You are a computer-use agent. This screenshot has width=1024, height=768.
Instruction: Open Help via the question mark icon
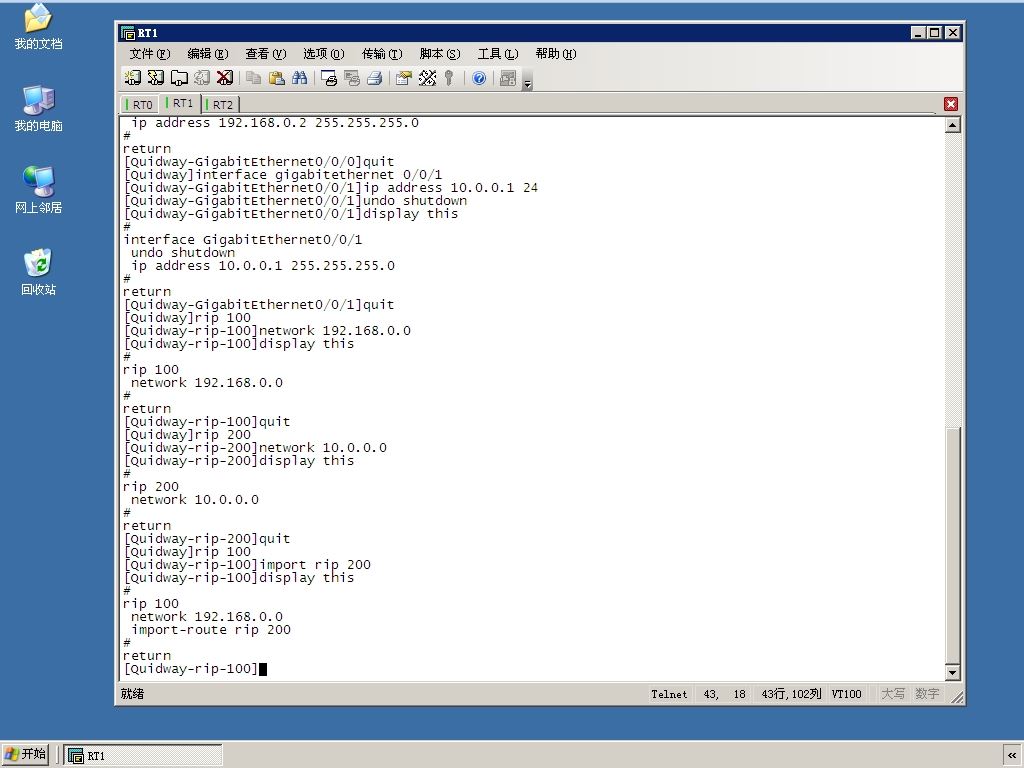[479, 78]
